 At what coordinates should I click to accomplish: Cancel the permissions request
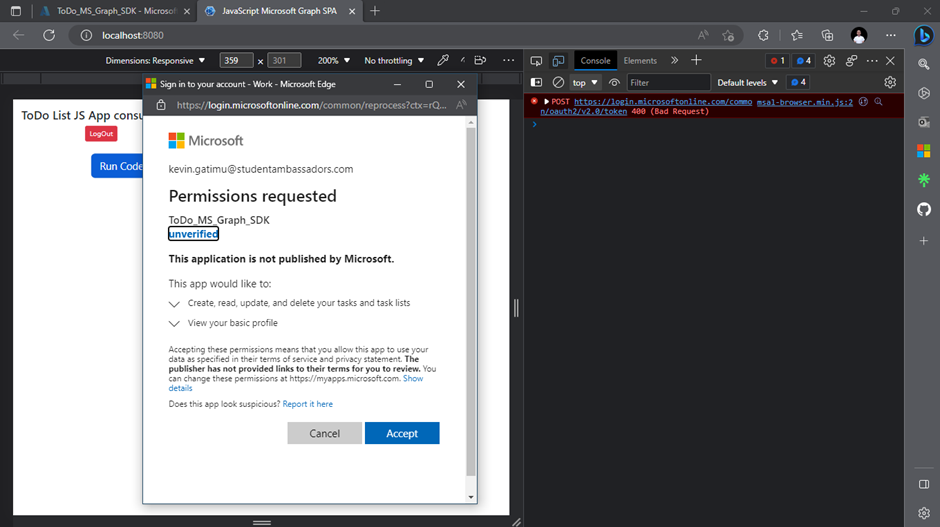click(x=324, y=433)
